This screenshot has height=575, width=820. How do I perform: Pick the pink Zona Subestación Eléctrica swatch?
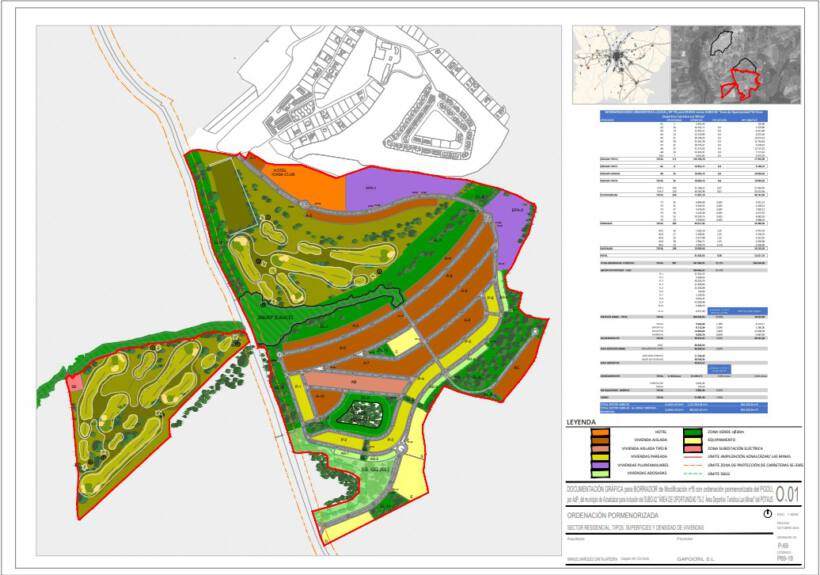[694, 447]
